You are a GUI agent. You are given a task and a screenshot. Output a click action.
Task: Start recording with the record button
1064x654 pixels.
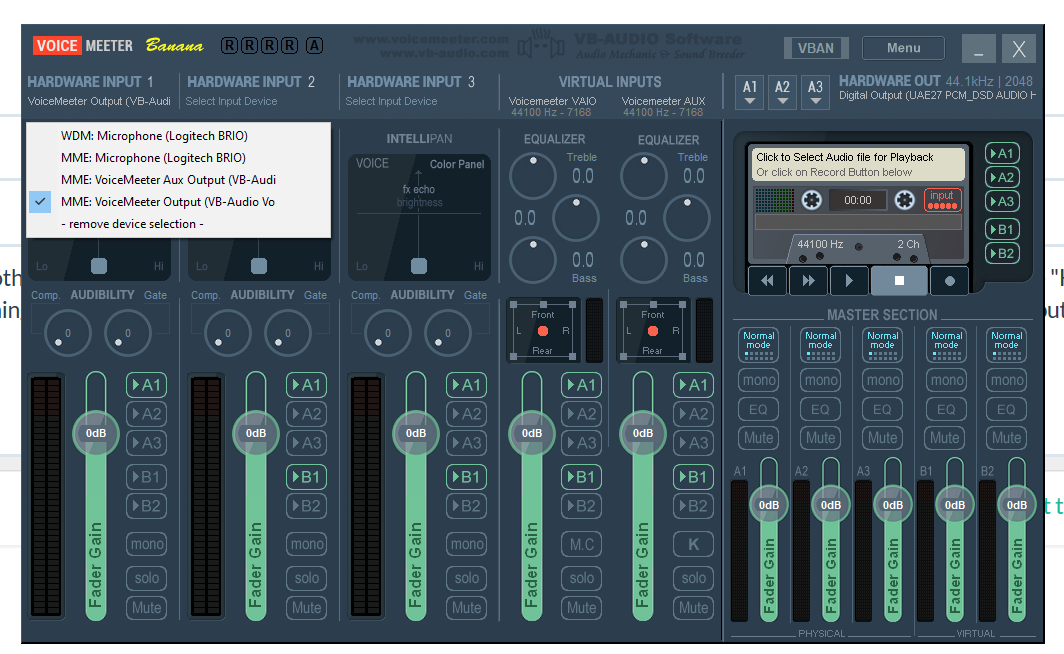click(949, 280)
